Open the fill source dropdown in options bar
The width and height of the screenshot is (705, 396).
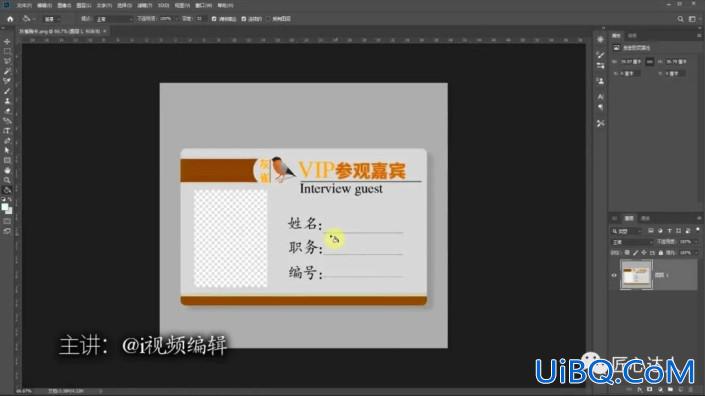52,19
